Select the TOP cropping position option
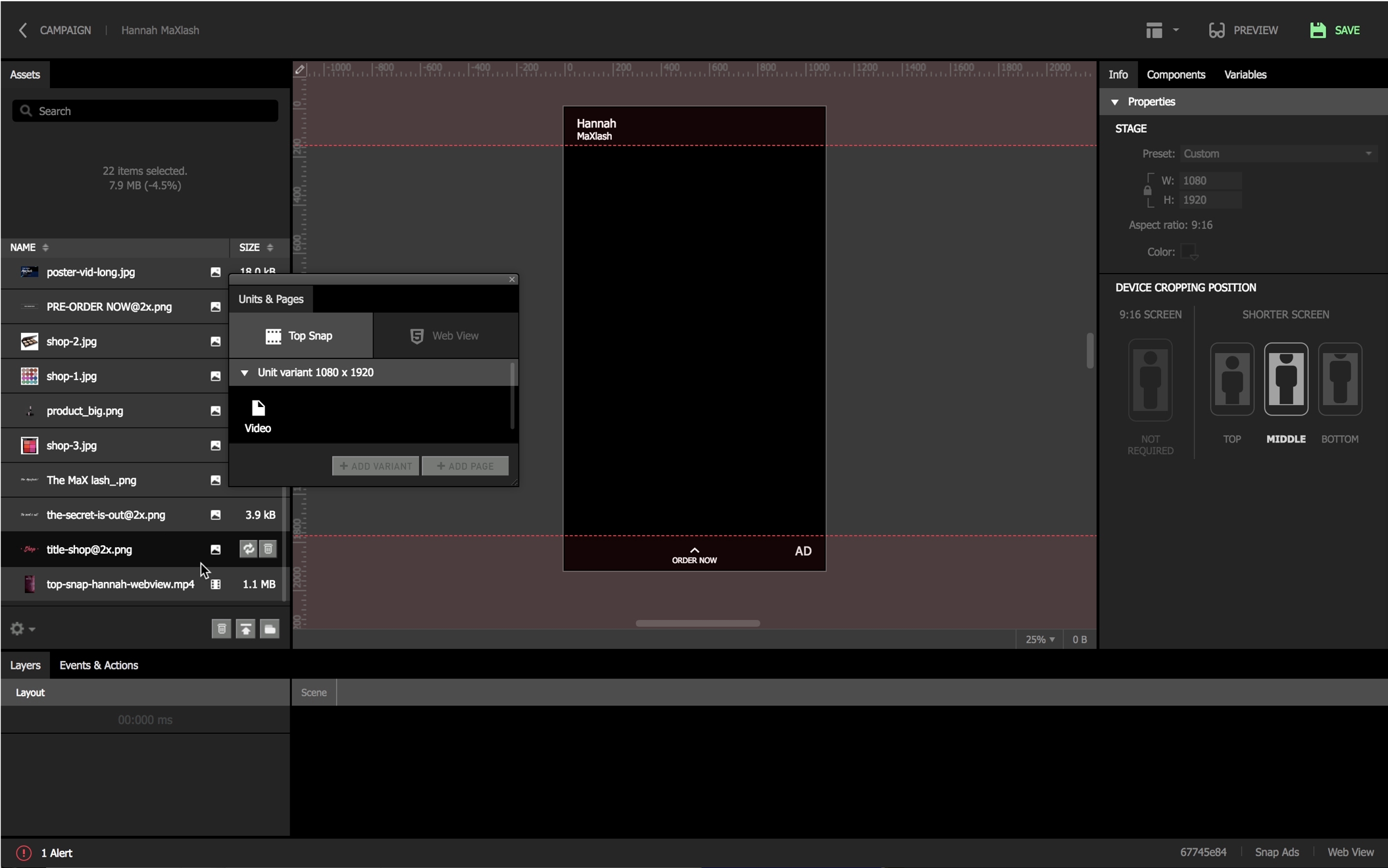The height and width of the screenshot is (868, 1388). coord(1231,379)
